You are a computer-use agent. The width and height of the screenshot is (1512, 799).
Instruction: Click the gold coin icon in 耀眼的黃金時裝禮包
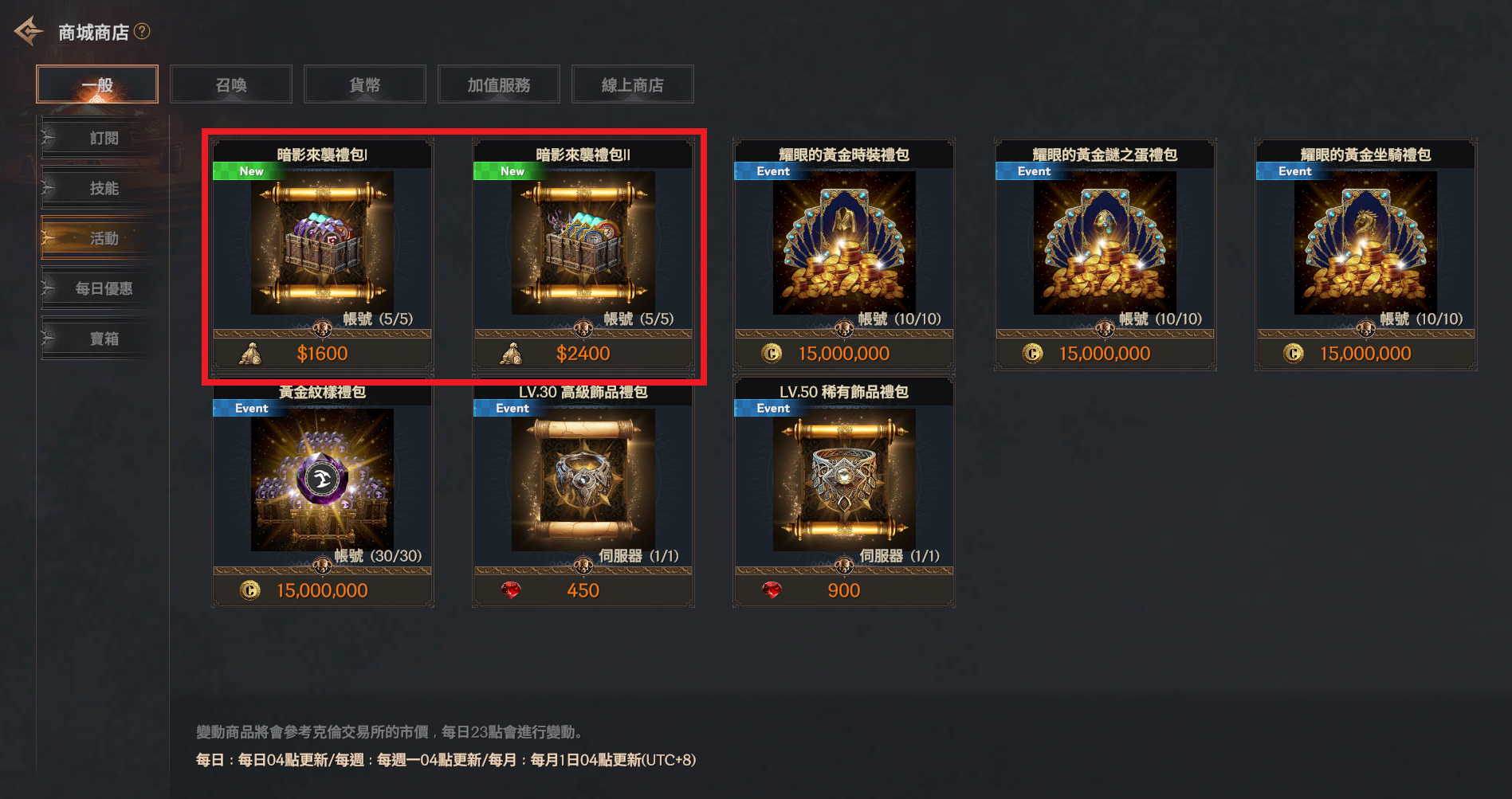click(772, 353)
